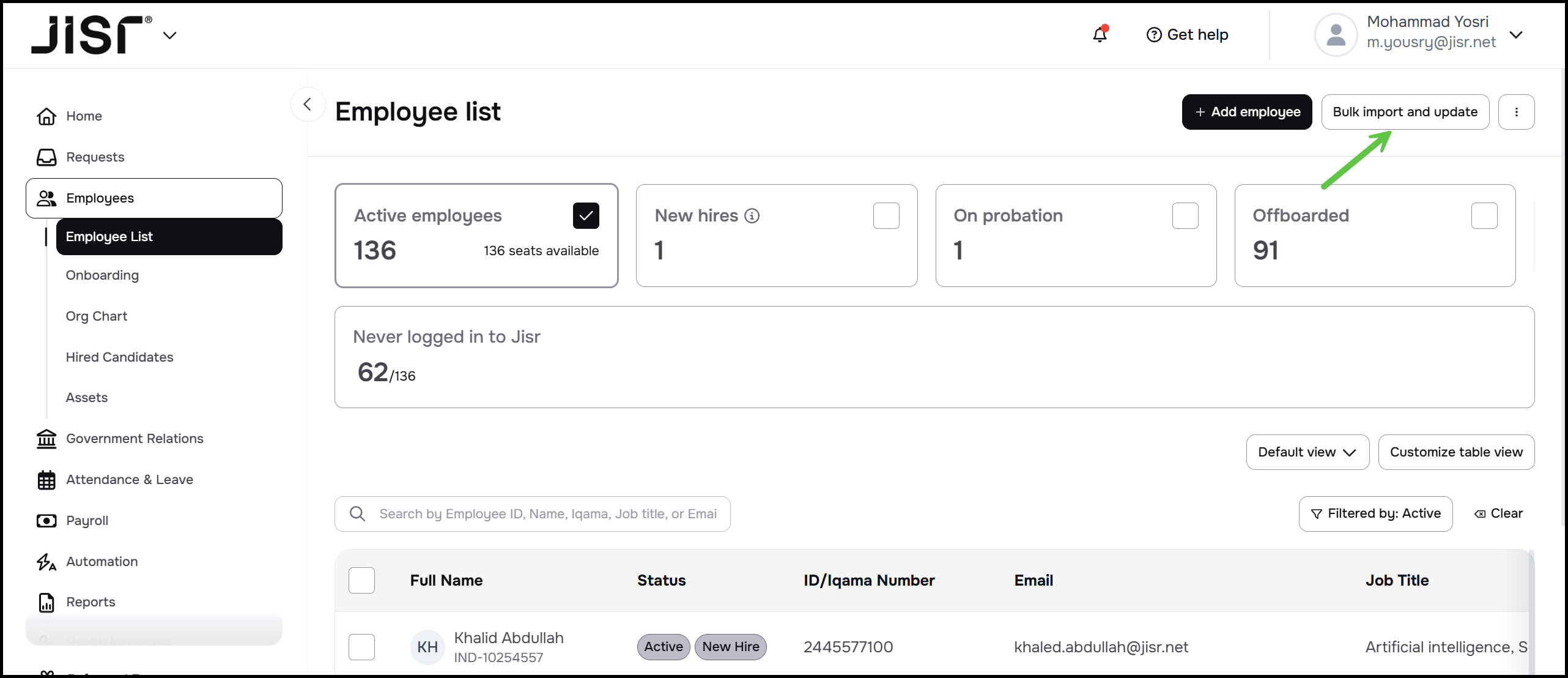Open Attendance & Leave calendar icon
This screenshot has width=1568, height=678.
46,480
